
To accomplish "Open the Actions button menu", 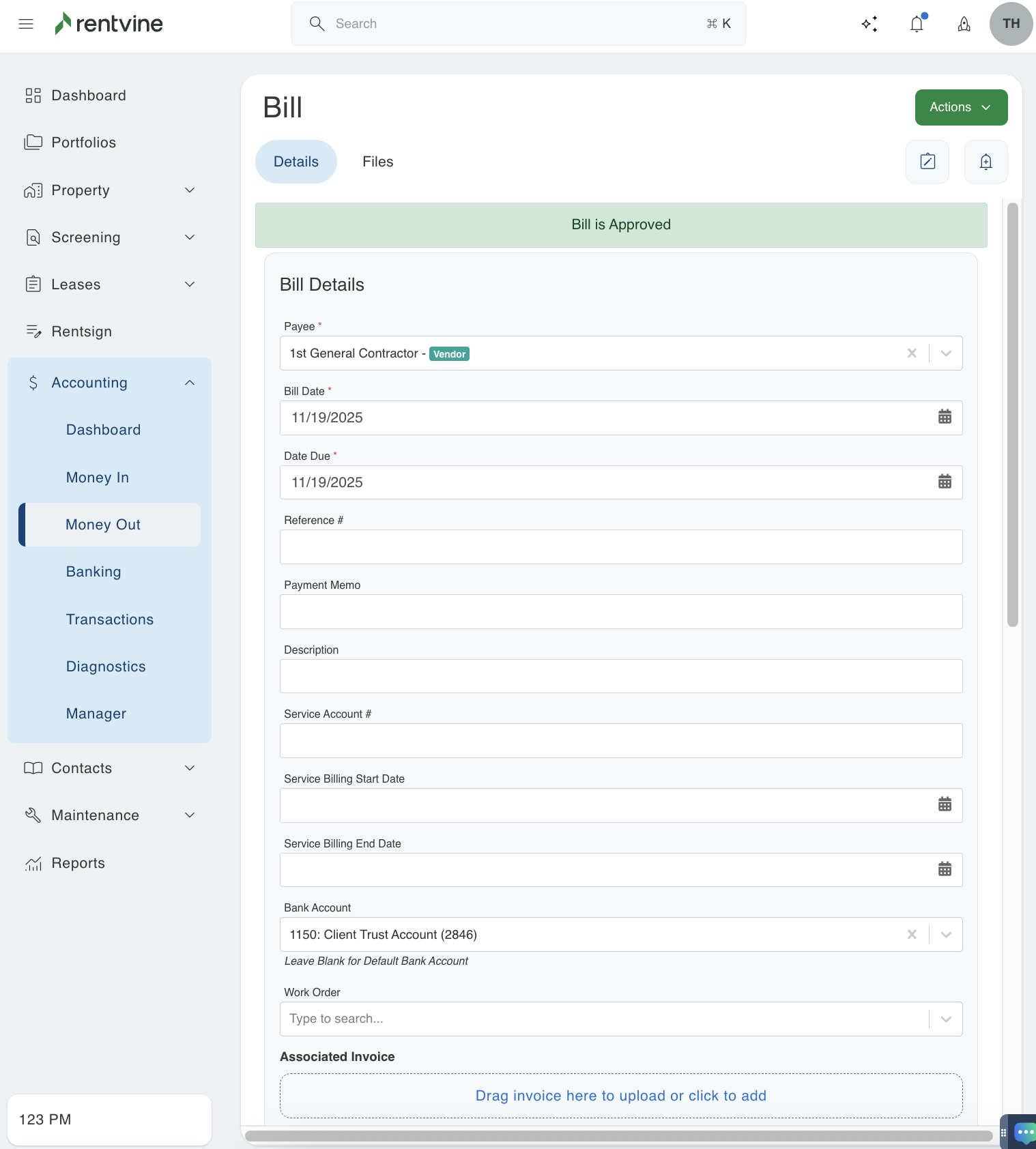I will (x=961, y=107).
